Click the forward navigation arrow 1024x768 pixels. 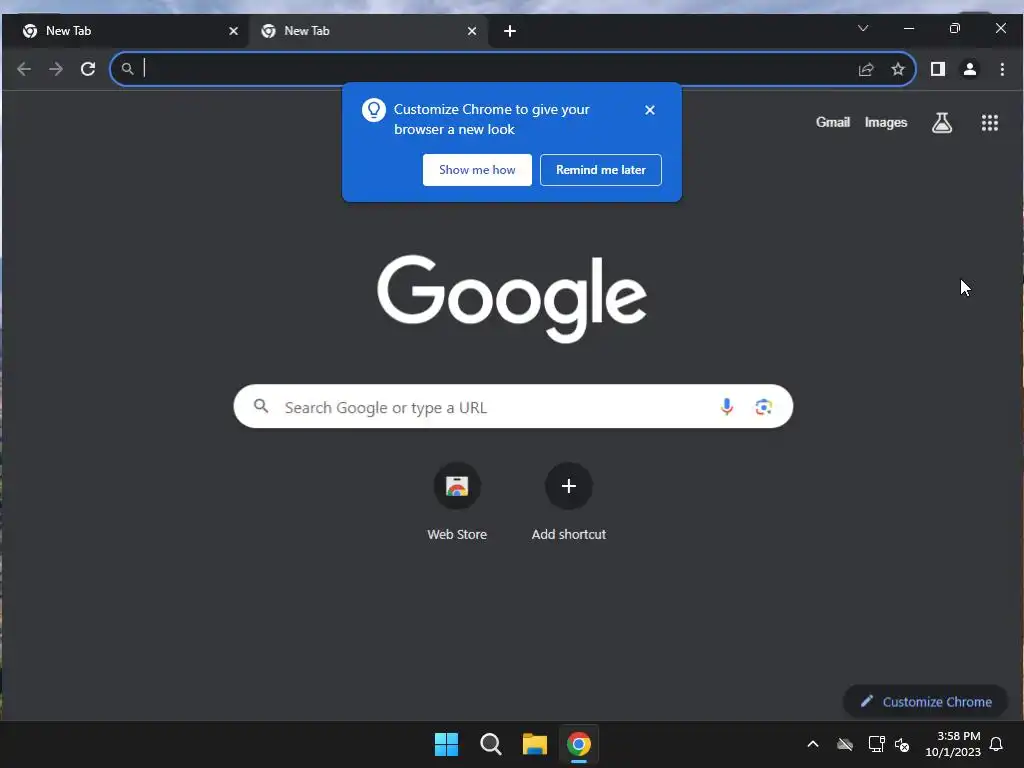(56, 69)
